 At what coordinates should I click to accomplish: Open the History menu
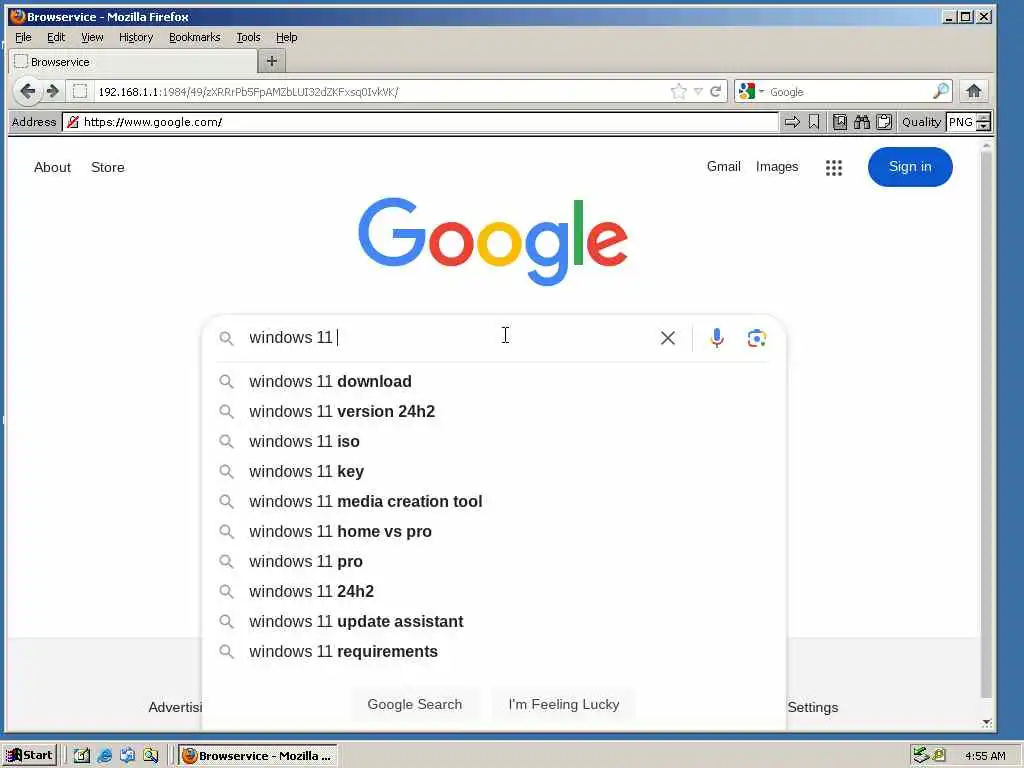[x=136, y=37]
